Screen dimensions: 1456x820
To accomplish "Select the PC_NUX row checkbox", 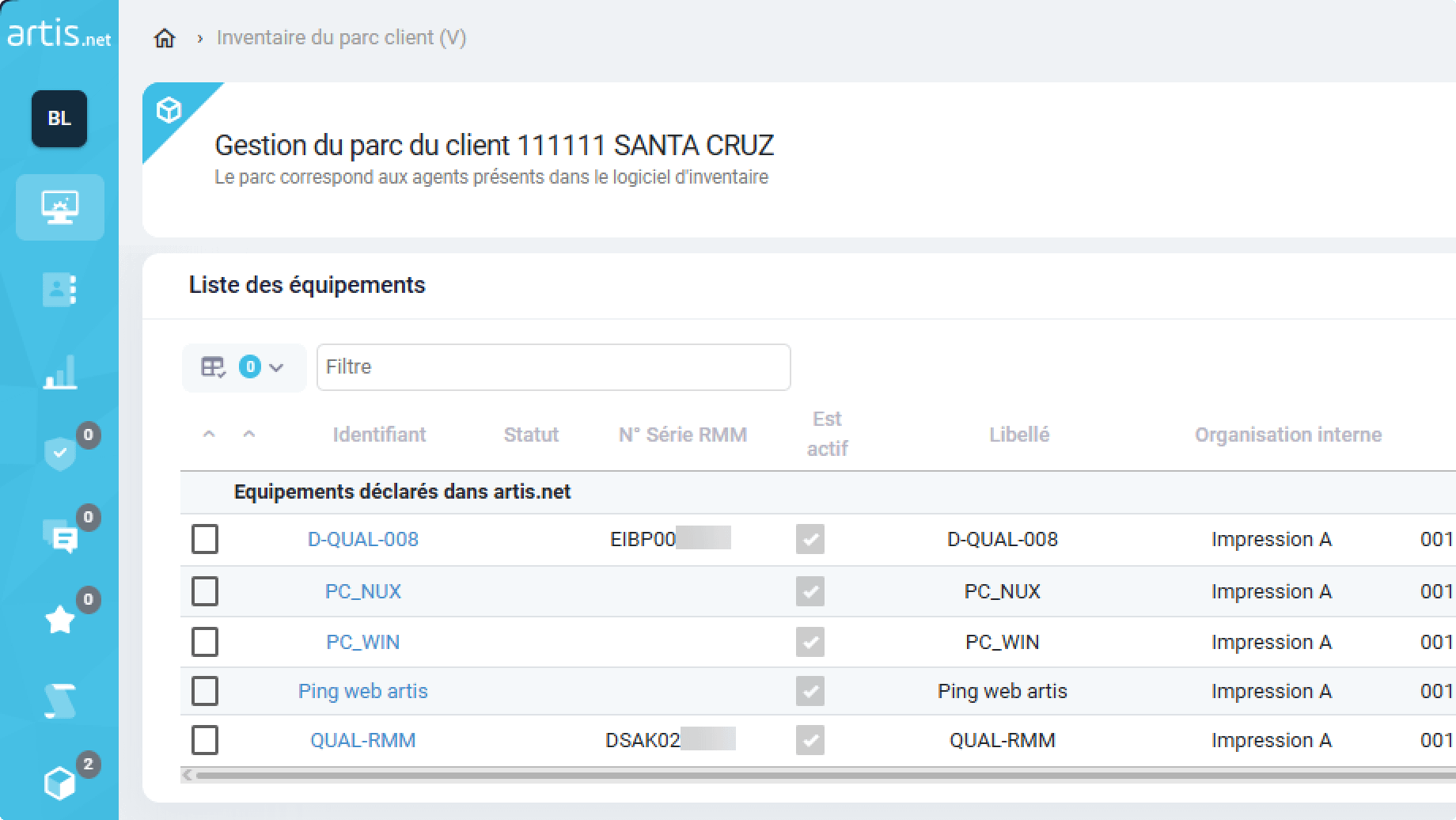I will [205, 591].
